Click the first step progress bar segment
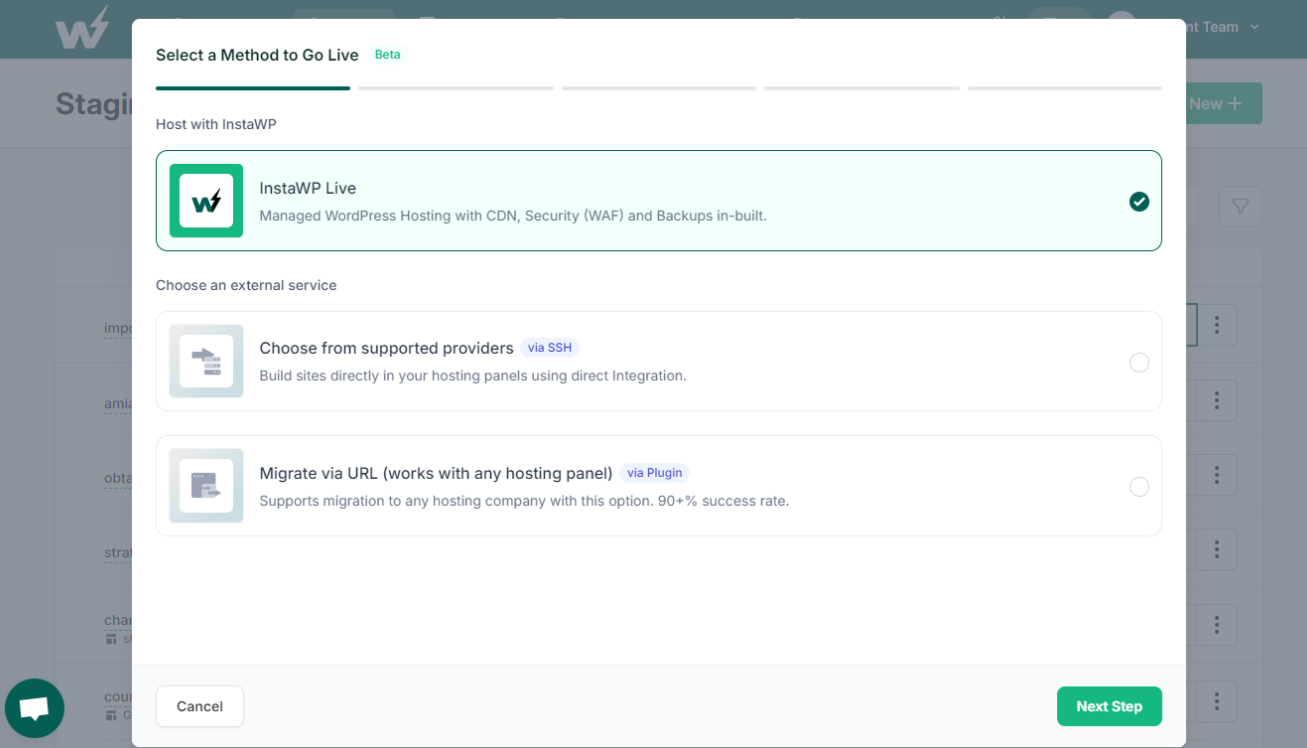1307x748 pixels. pos(253,88)
